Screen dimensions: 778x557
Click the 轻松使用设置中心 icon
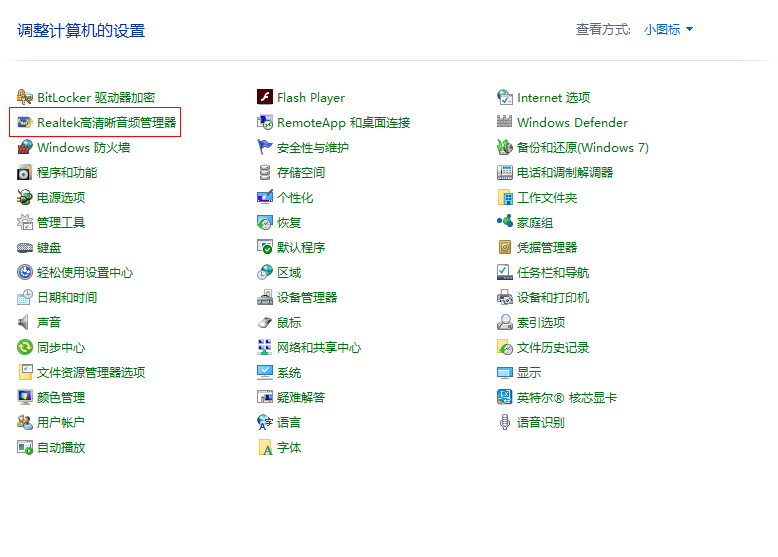[25, 272]
